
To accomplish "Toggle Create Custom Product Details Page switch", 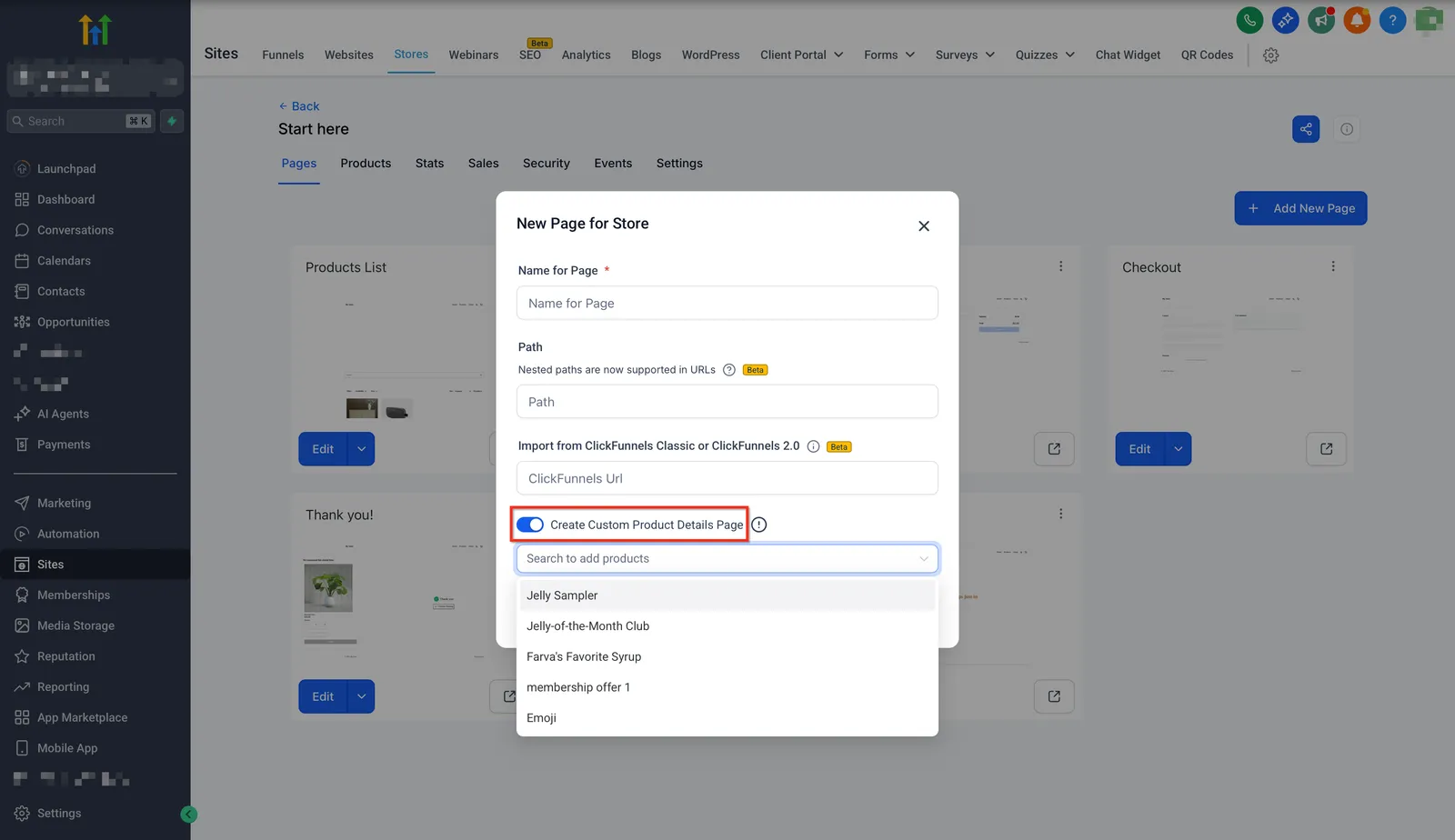I will point(530,525).
